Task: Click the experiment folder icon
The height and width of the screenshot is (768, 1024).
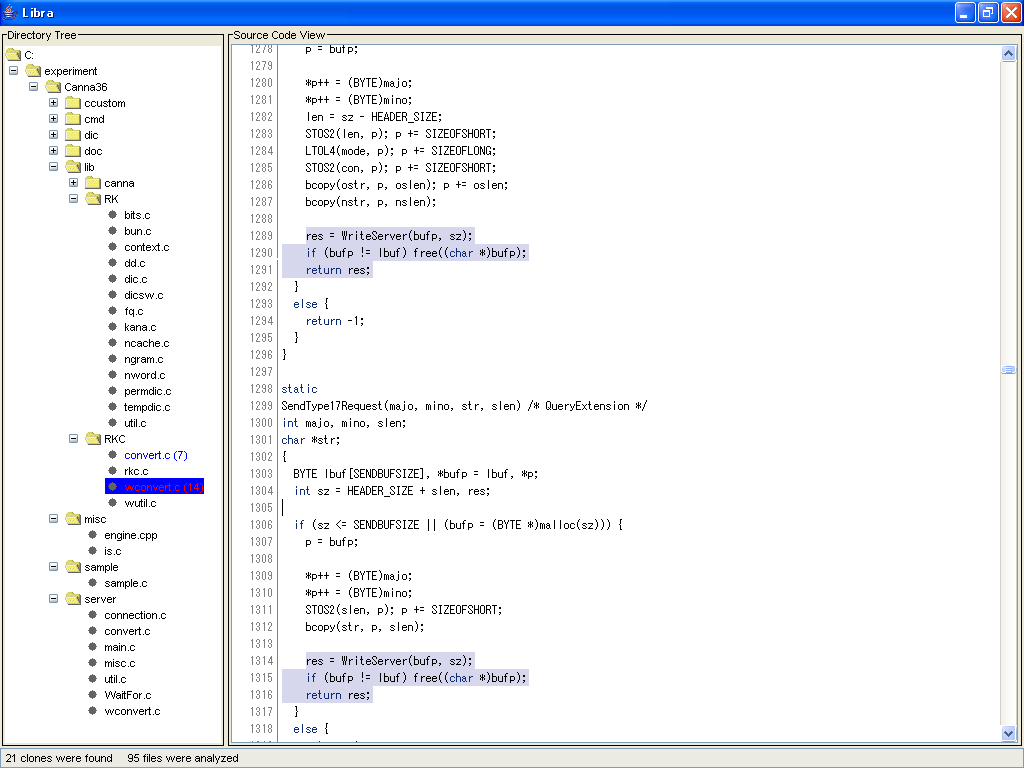Action: coord(32,71)
